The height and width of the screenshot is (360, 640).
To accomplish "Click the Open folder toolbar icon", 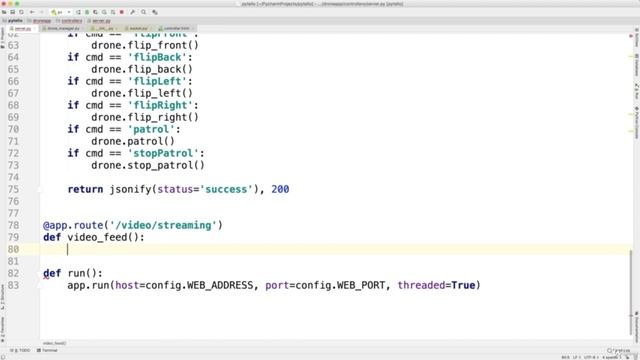I will pos(4,12).
